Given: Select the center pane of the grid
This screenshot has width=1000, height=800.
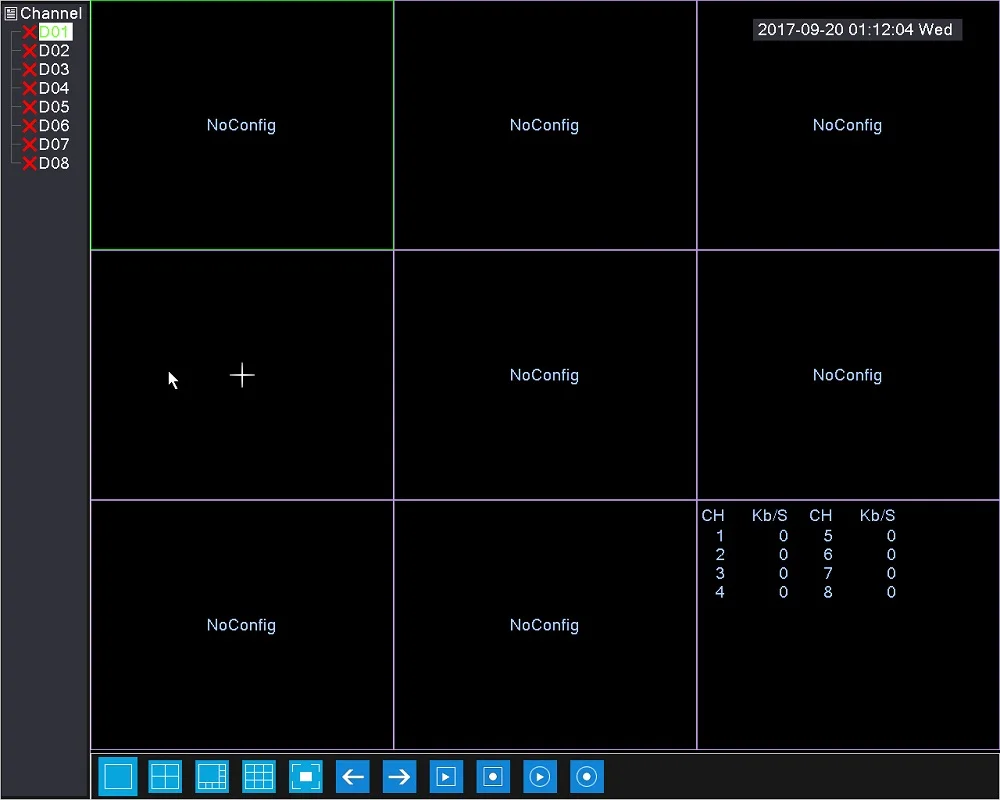Looking at the screenshot, I should (x=545, y=375).
